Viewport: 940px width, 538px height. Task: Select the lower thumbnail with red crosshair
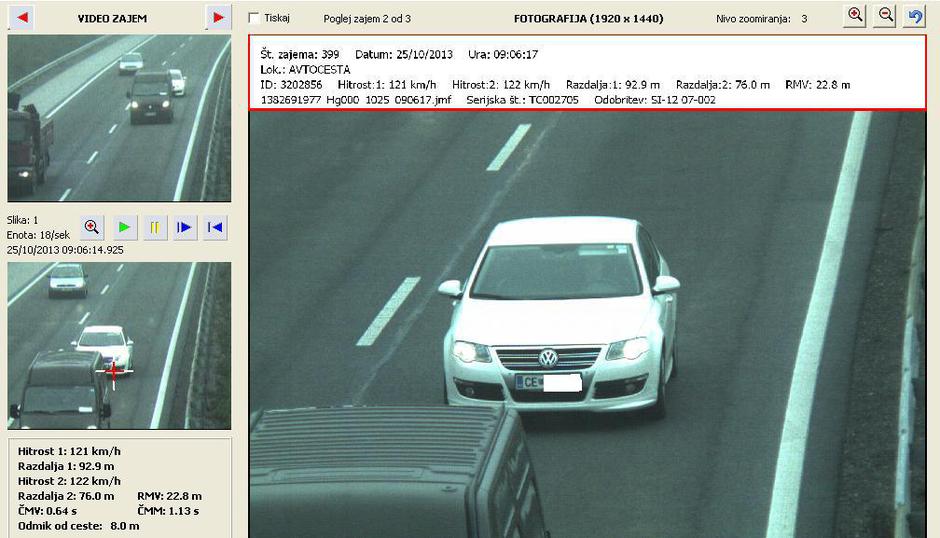click(119, 345)
